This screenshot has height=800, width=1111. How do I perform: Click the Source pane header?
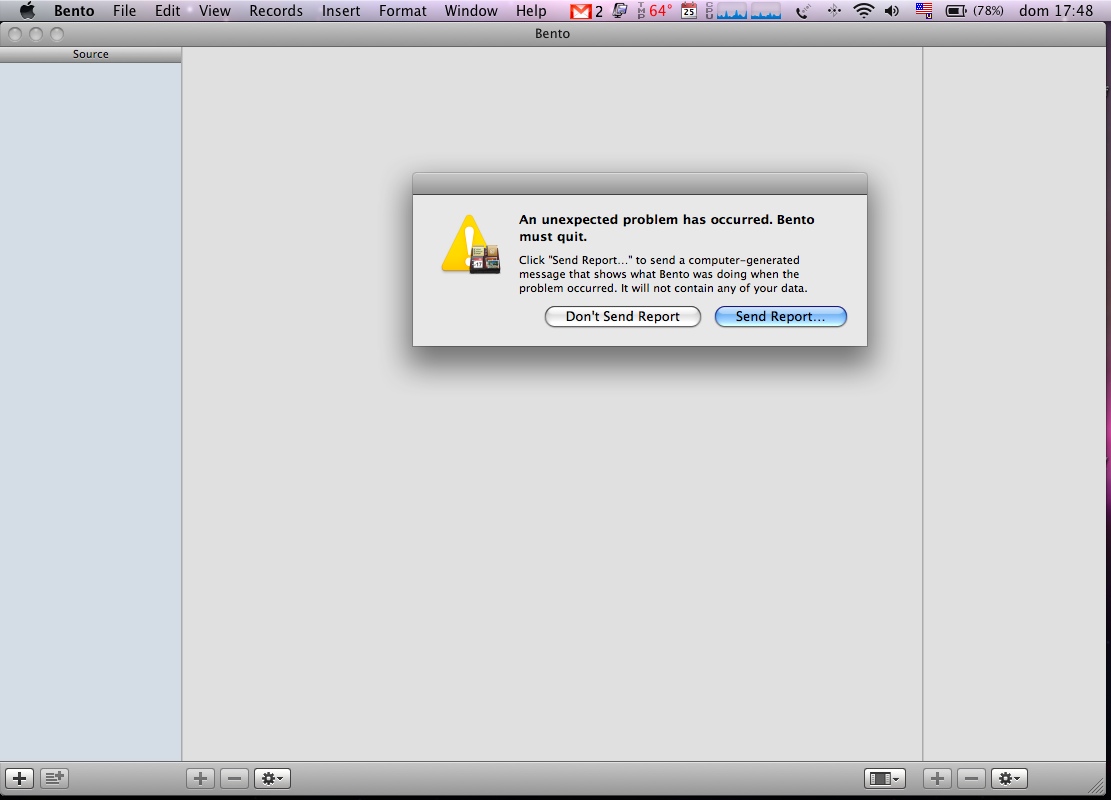[91, 55]
